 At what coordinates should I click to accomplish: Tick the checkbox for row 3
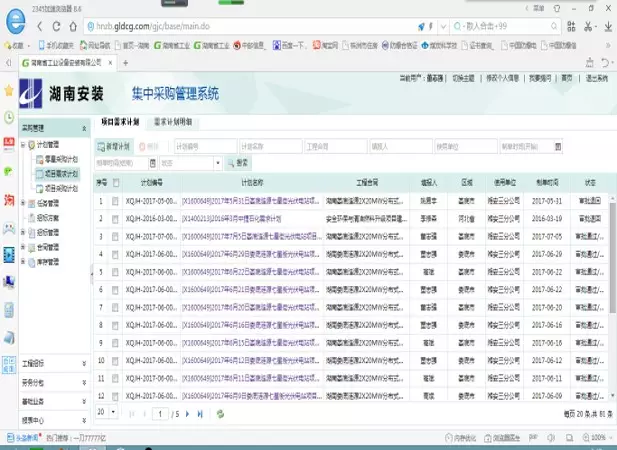[116, 236]
